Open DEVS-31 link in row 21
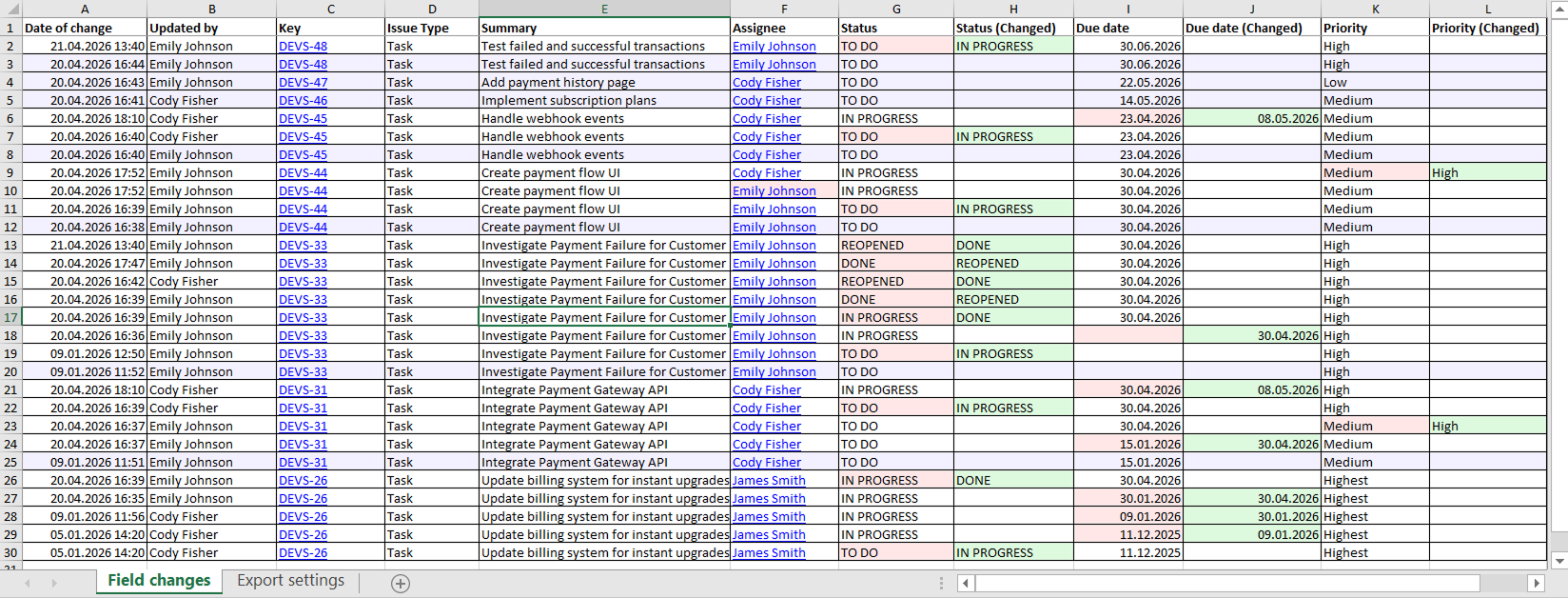 pyautogui.click(x=303, y=389)
